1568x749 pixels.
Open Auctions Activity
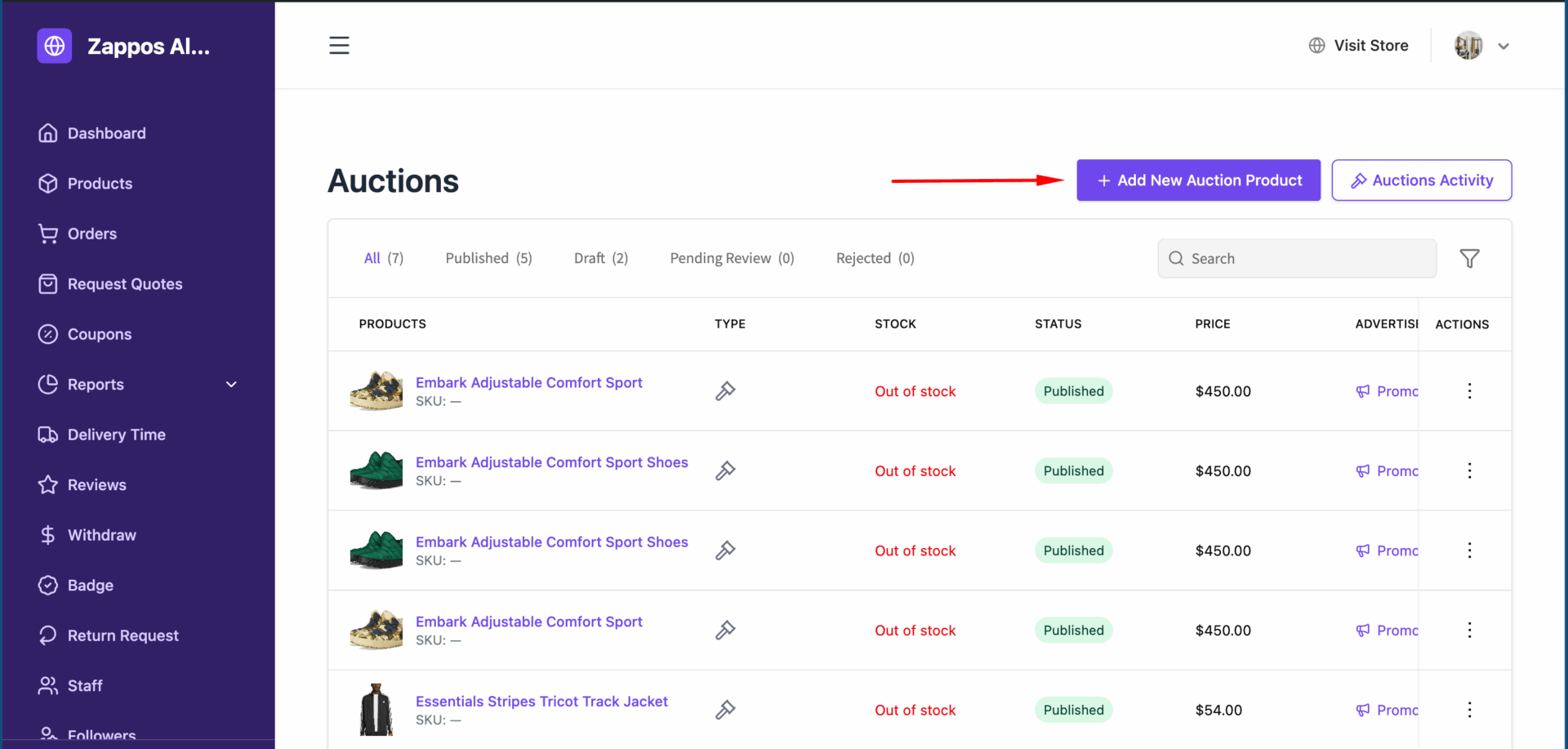tap(1421, 181)
